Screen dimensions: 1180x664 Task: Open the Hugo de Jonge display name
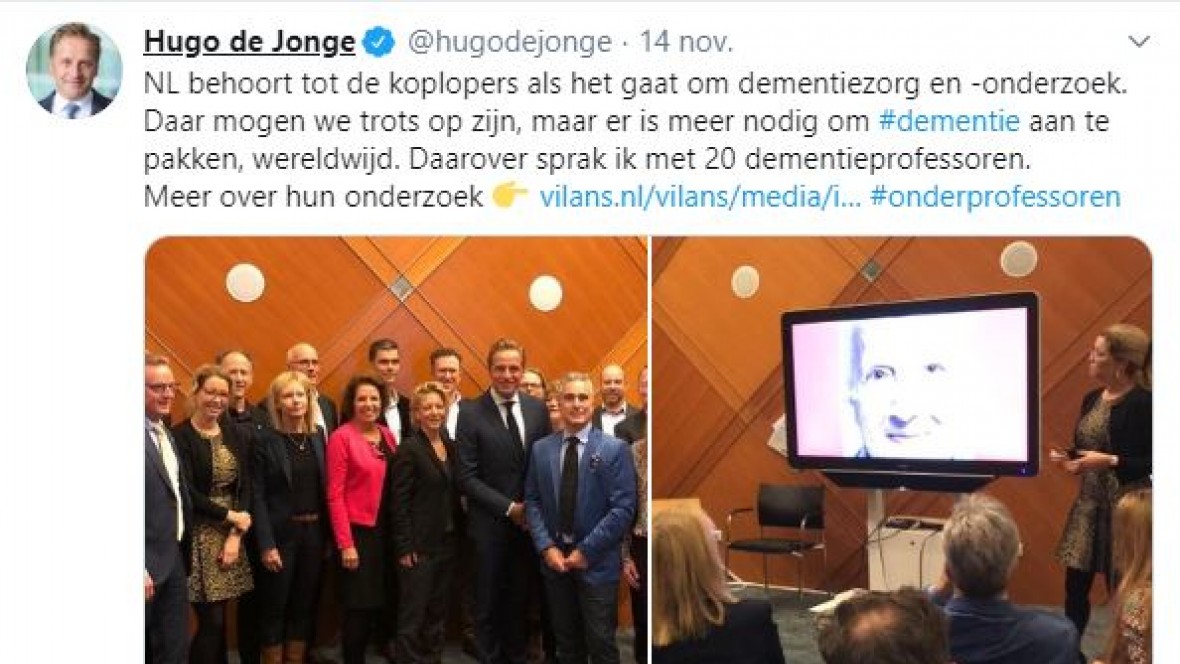point(249,42)
